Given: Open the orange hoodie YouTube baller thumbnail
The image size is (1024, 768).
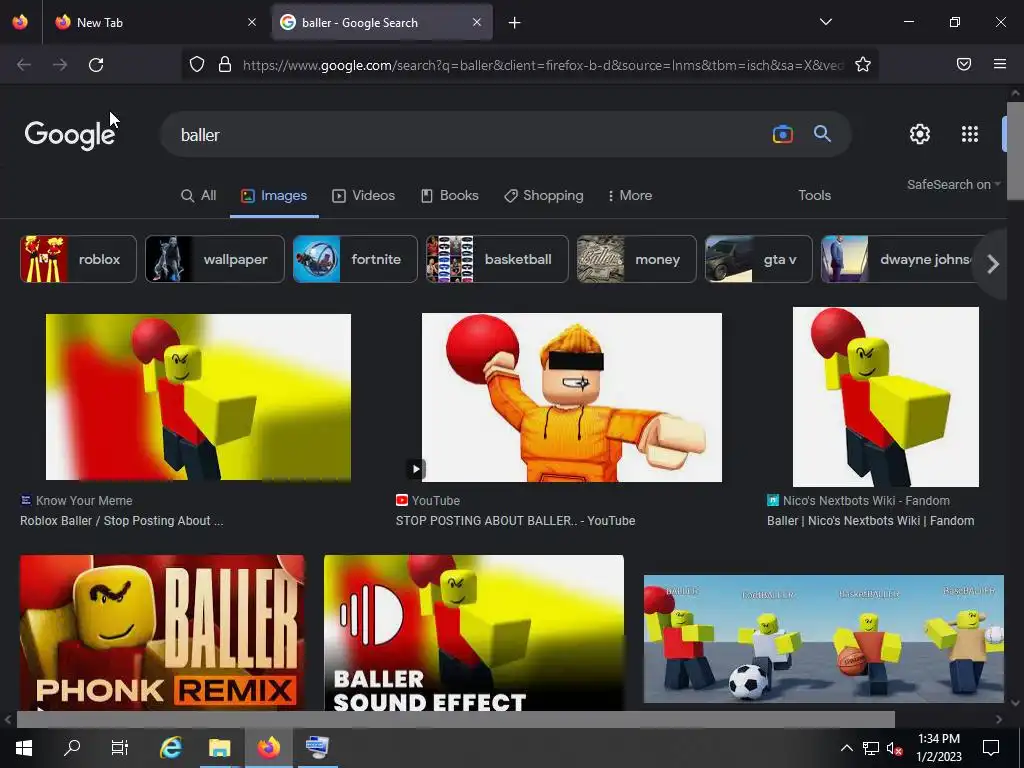Looking at the screenshot, I should point(571,397).
